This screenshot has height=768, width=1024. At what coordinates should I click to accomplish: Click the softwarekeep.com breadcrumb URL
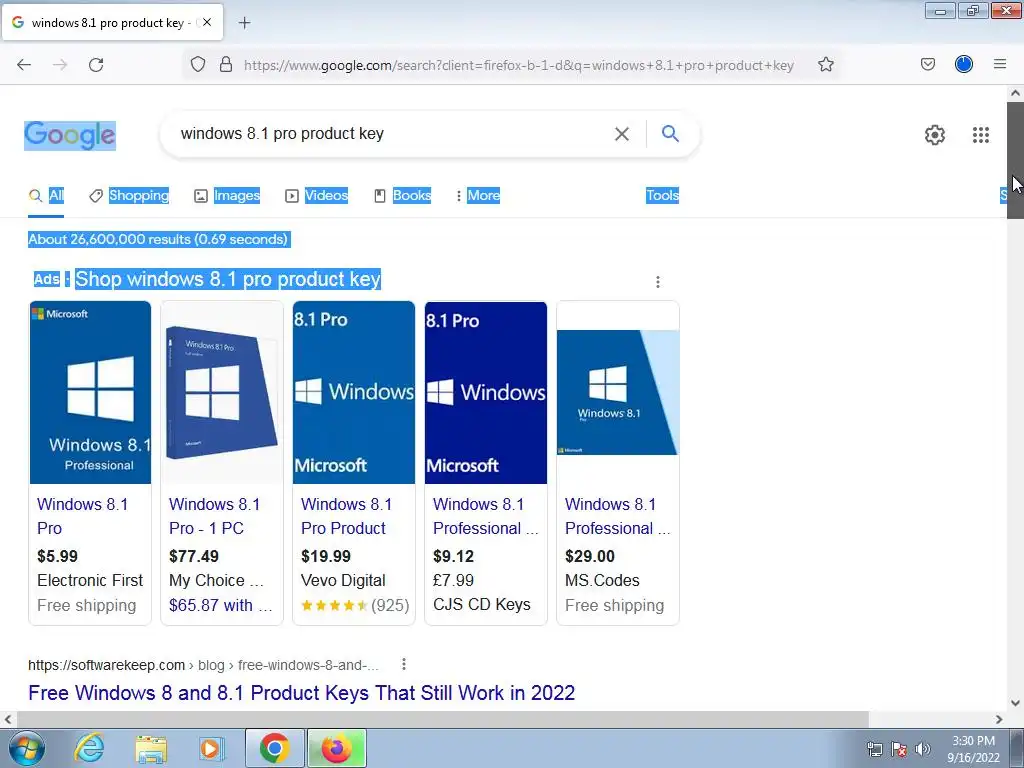pyautogui.click(x=203, y=665)
